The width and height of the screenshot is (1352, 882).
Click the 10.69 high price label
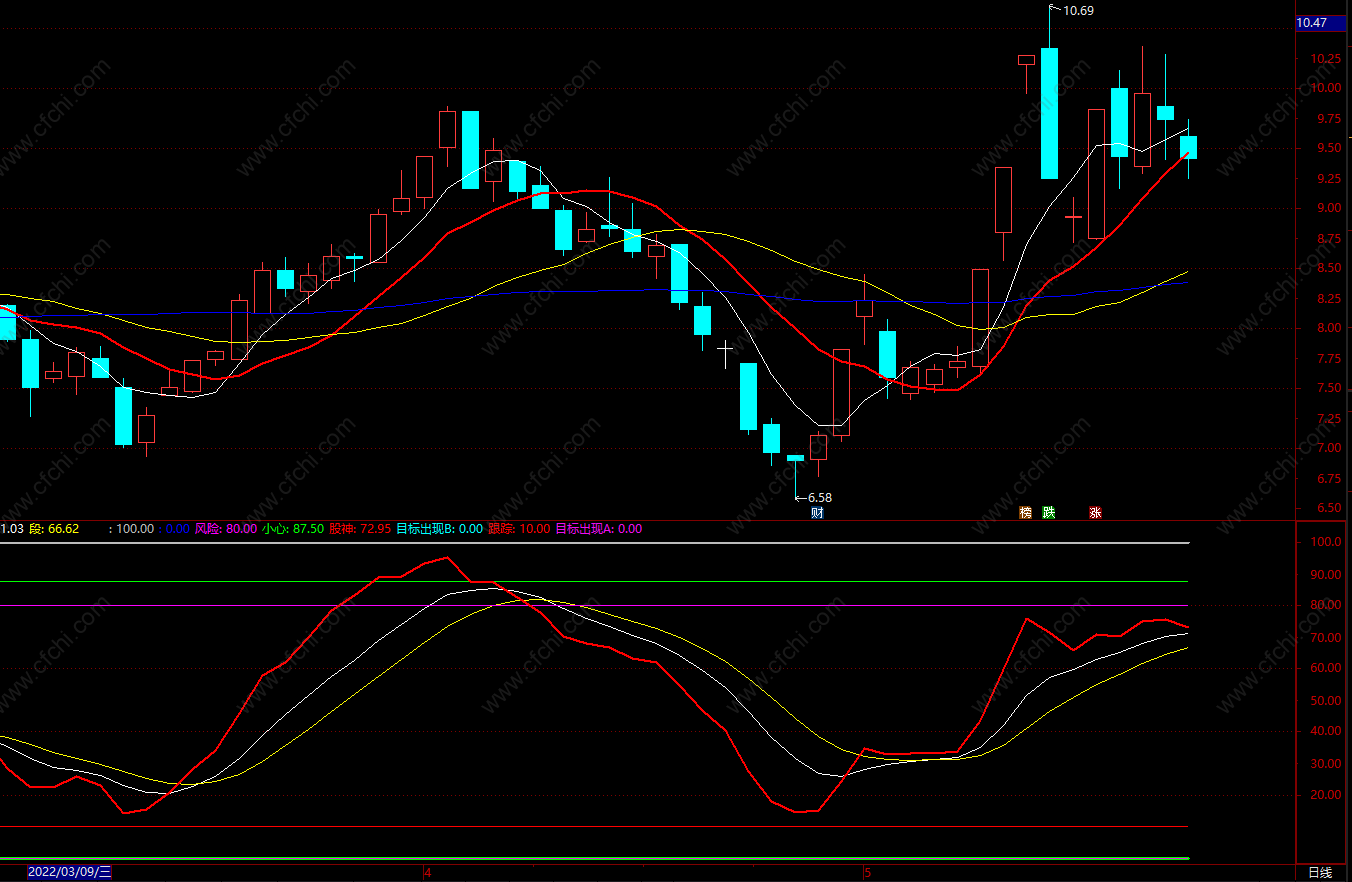(1078, 11)
